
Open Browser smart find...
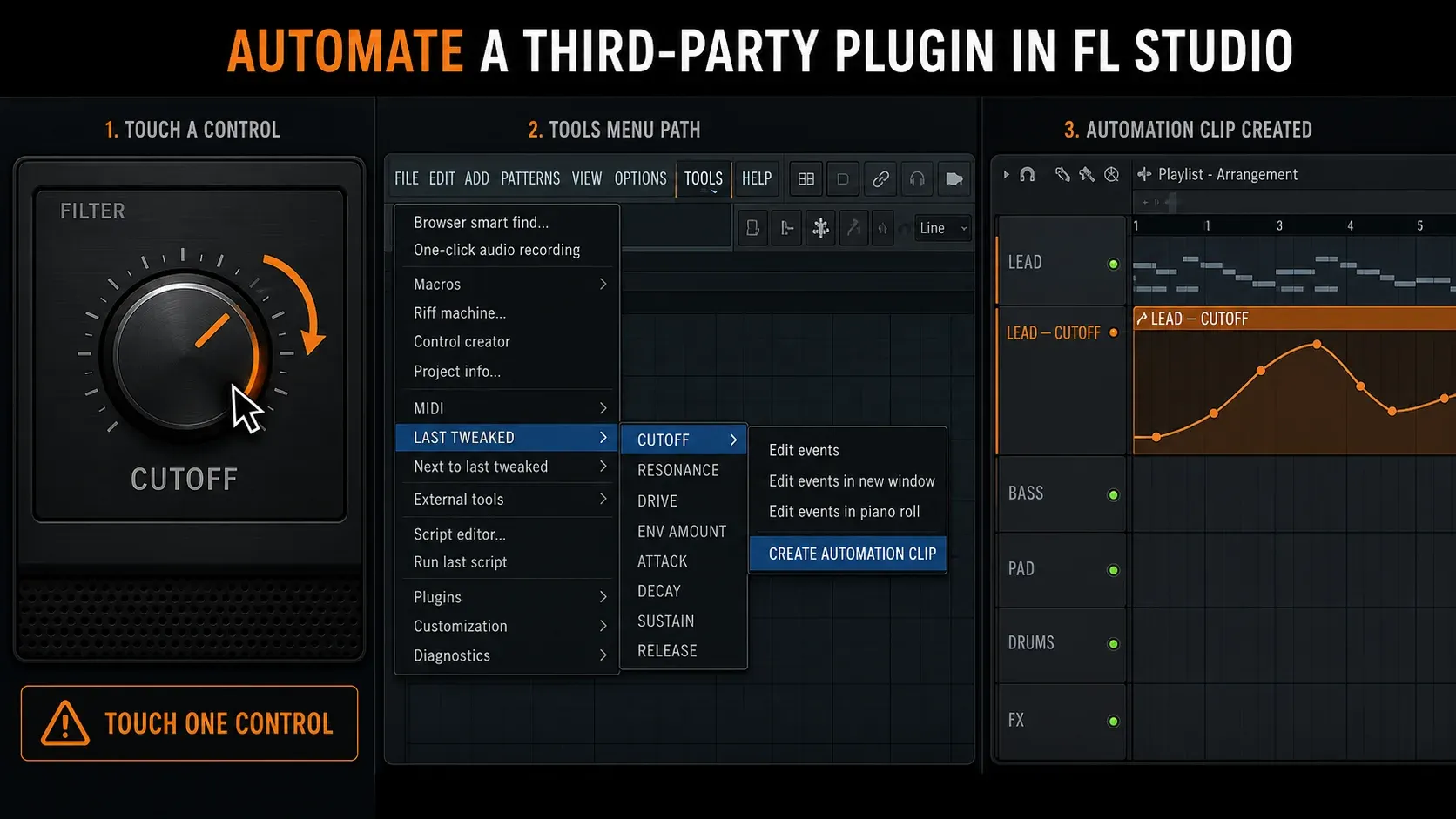(x=507, y=222)
